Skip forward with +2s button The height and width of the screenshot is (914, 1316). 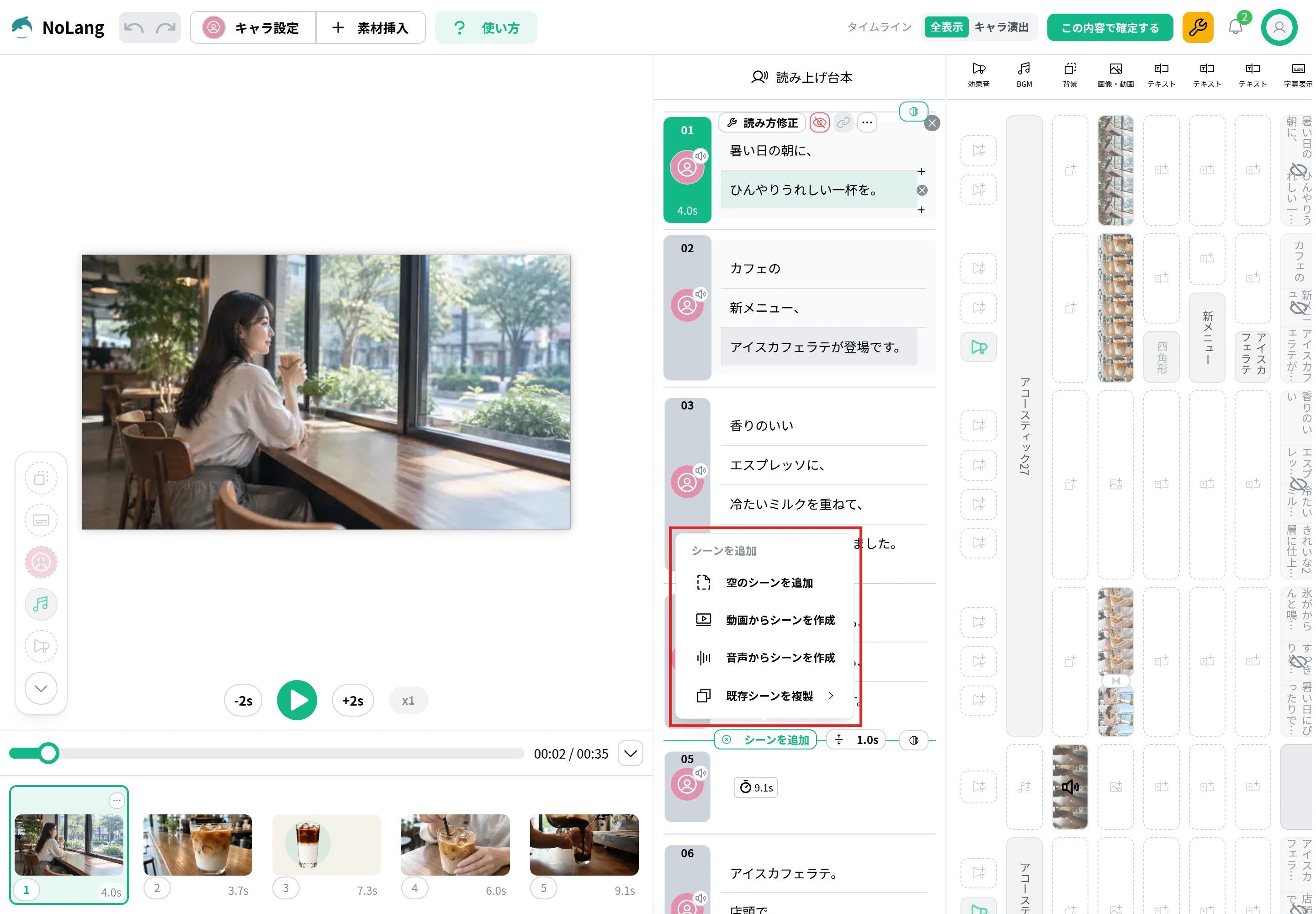pyautogui.click(x=353, y=701)
